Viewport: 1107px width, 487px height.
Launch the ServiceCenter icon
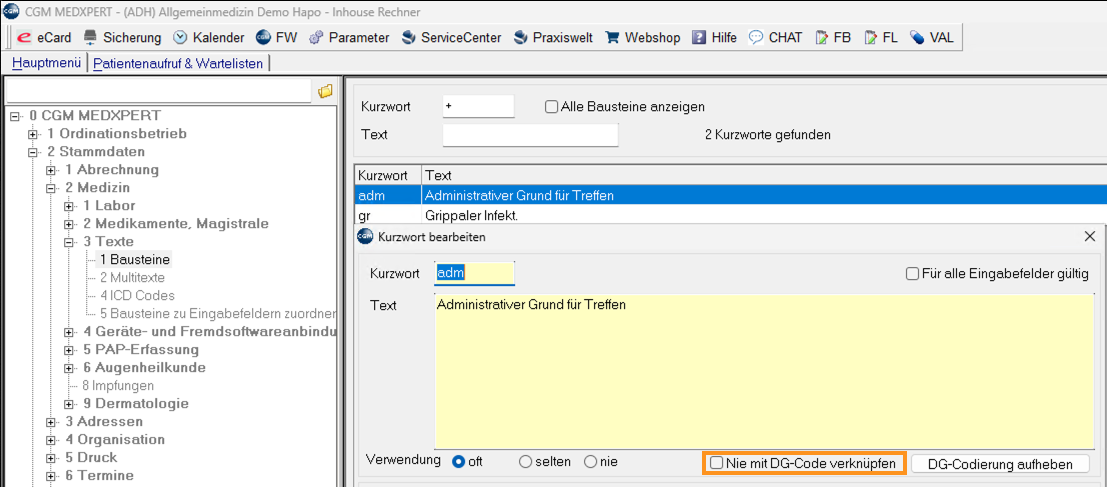(x=408, y=37)
